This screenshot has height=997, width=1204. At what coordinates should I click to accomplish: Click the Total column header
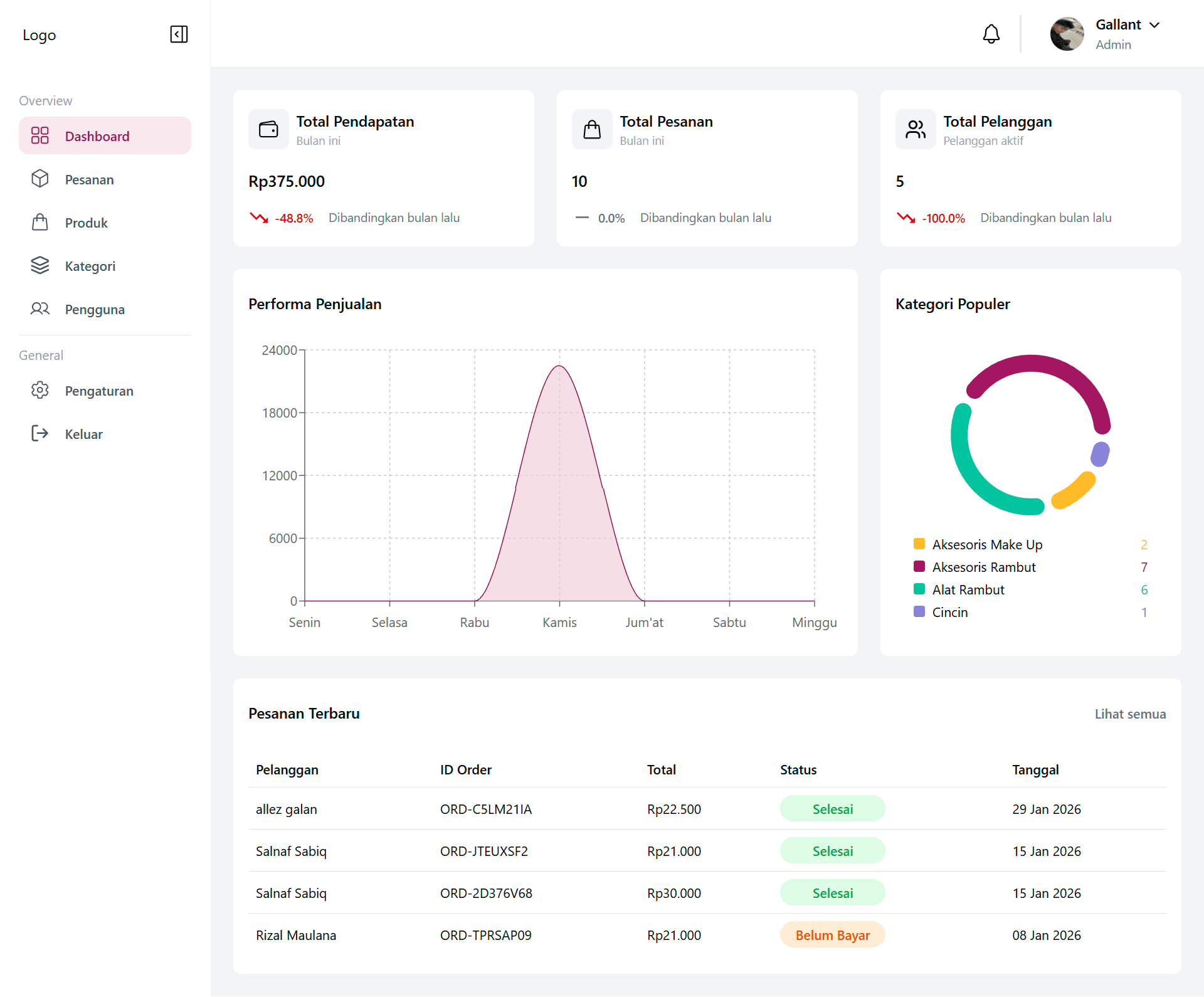point(661,769)
